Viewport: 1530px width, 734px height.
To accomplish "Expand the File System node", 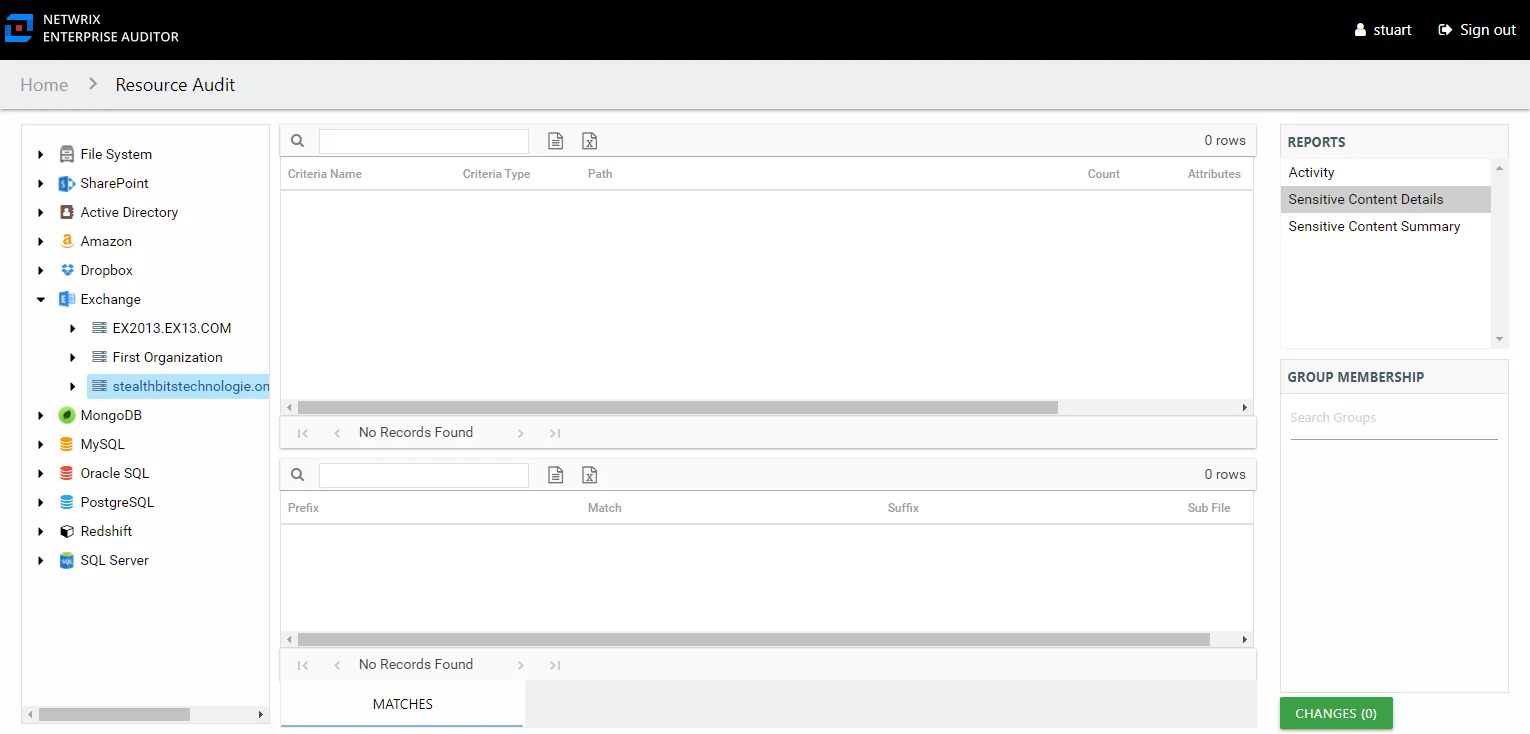I will 41,154.
